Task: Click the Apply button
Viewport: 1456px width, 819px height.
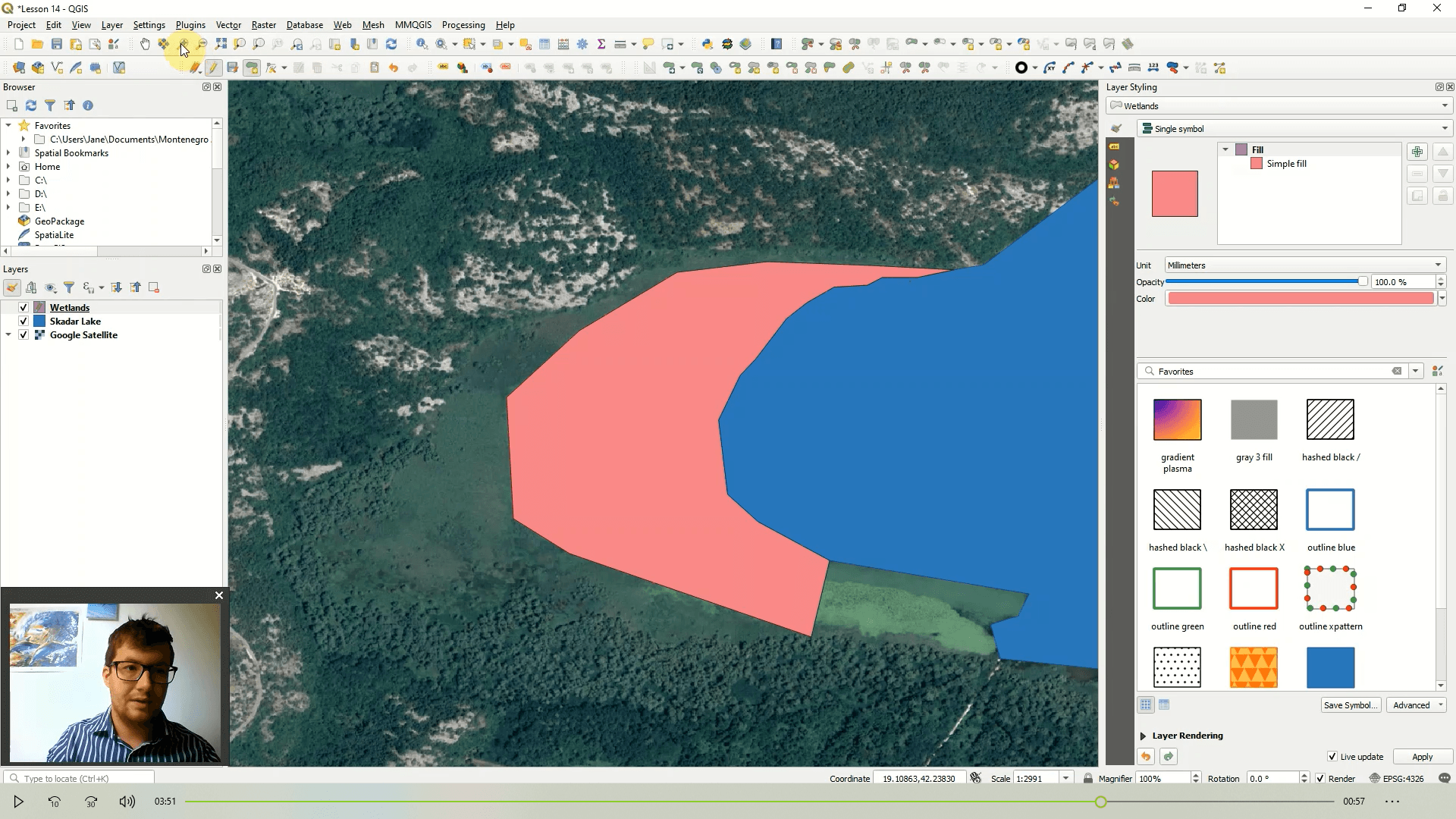Action: tap(1422, 757)
